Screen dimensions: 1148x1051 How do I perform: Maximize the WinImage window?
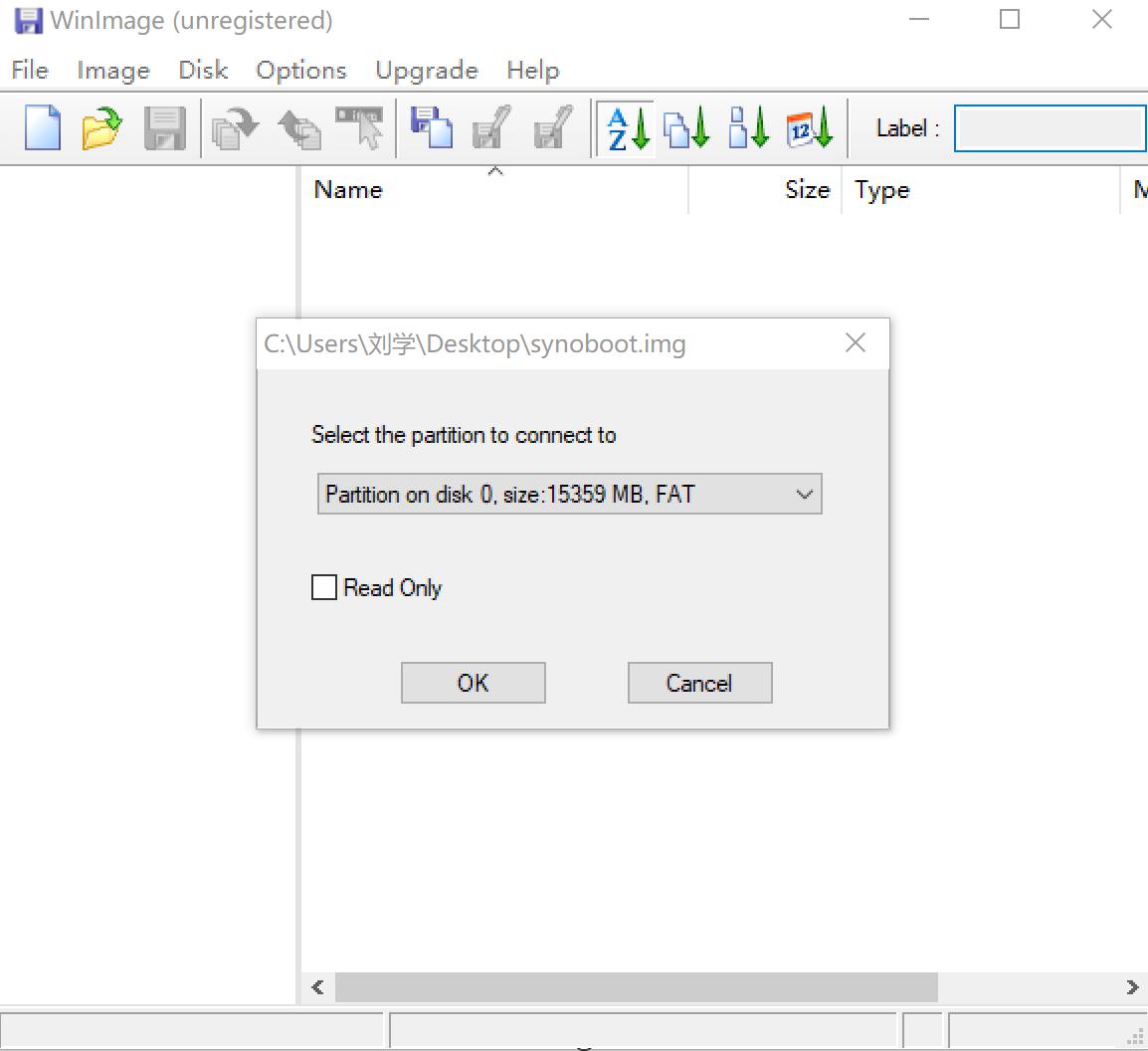tap(1010, 19)
